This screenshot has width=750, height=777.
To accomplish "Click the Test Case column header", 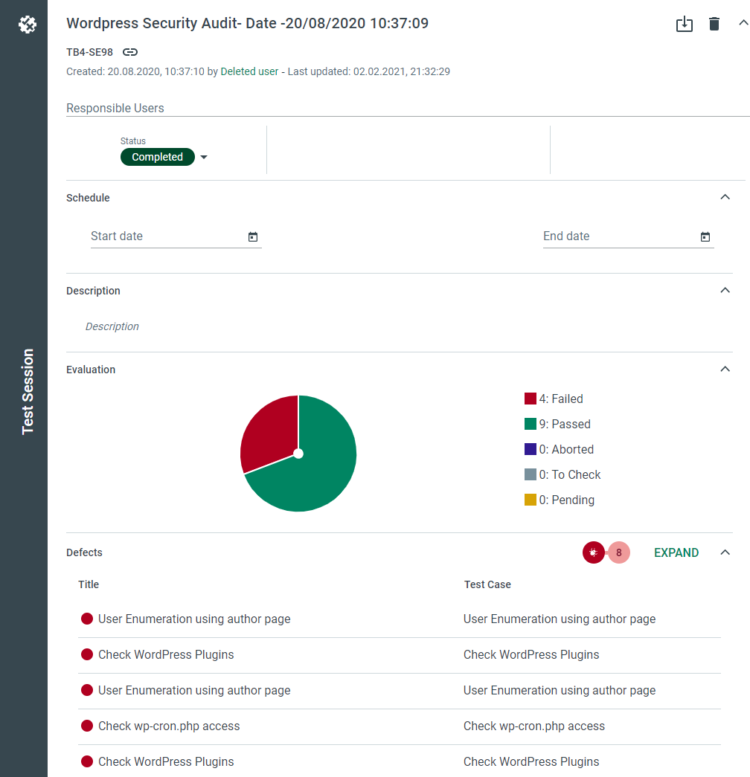I will (487, 584).
